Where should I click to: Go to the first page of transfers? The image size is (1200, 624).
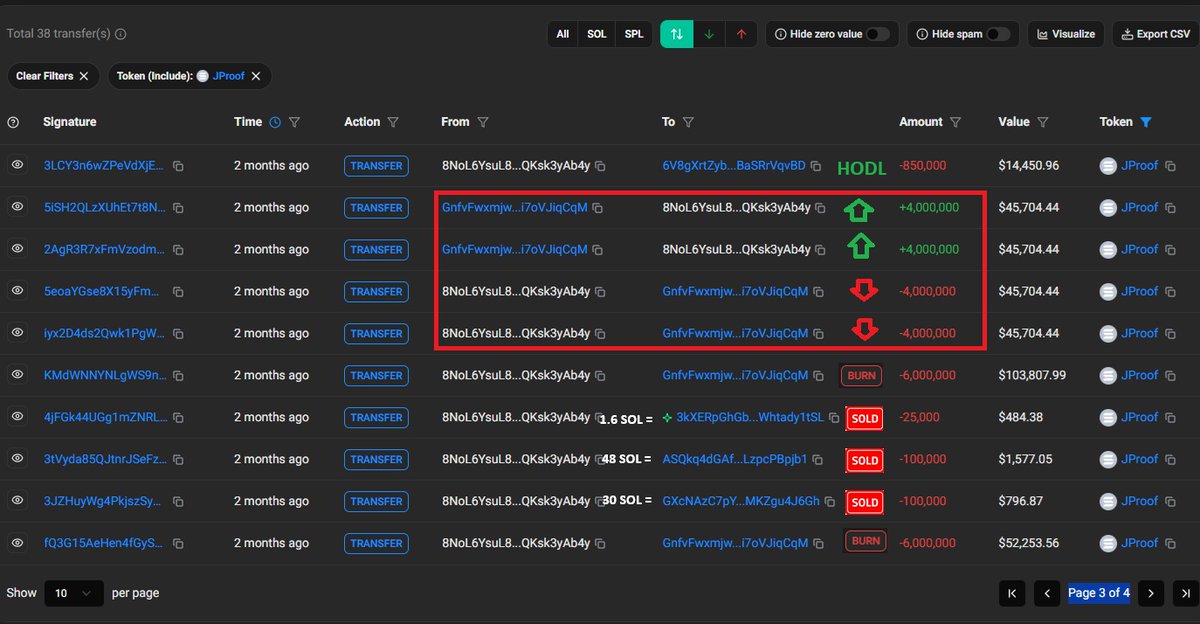click(1013, 593)
